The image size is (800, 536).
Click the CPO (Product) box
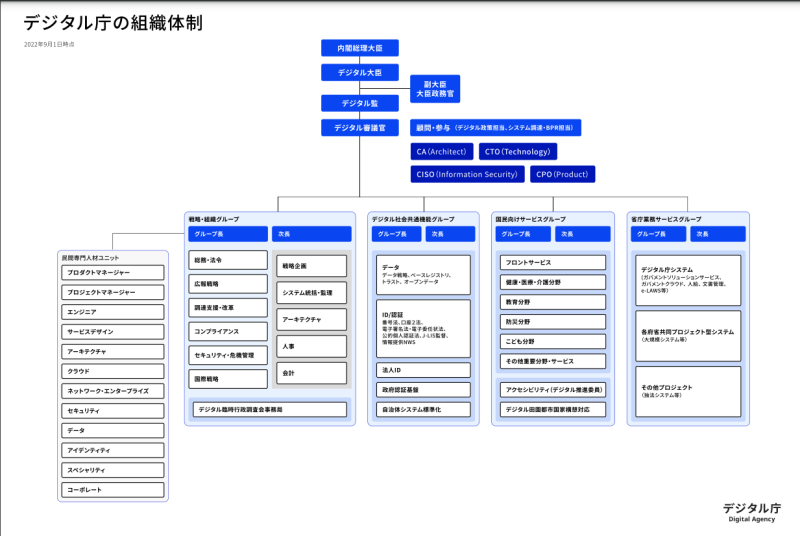[x=562, y=174]
